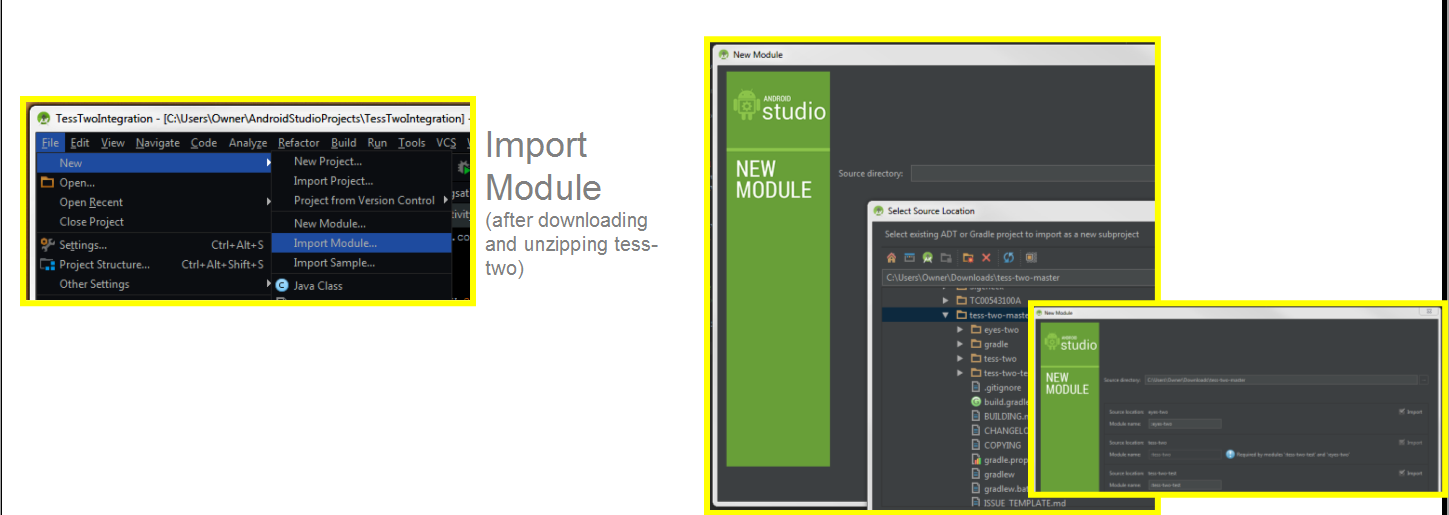Click the red Delete toolbar icon
Image resolution: width=1449 pixels, height=515 pixels.
click(x=986, y=258)
